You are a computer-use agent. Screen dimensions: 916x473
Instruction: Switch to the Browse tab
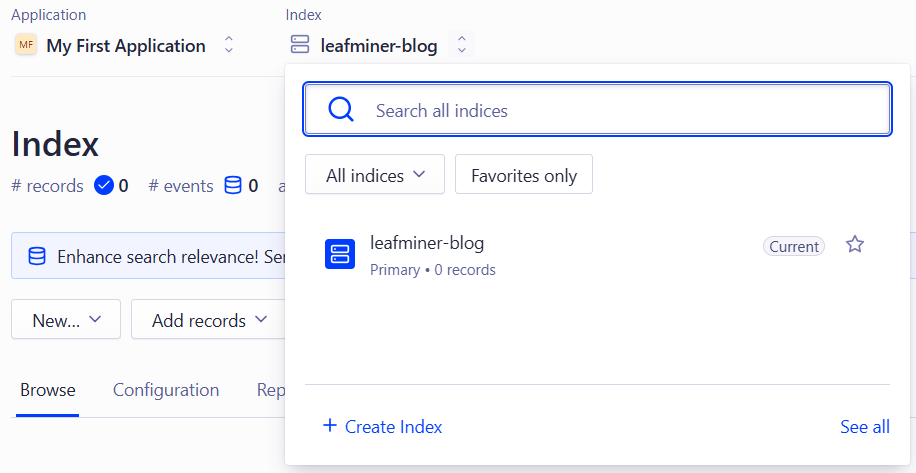coord(48,390)
